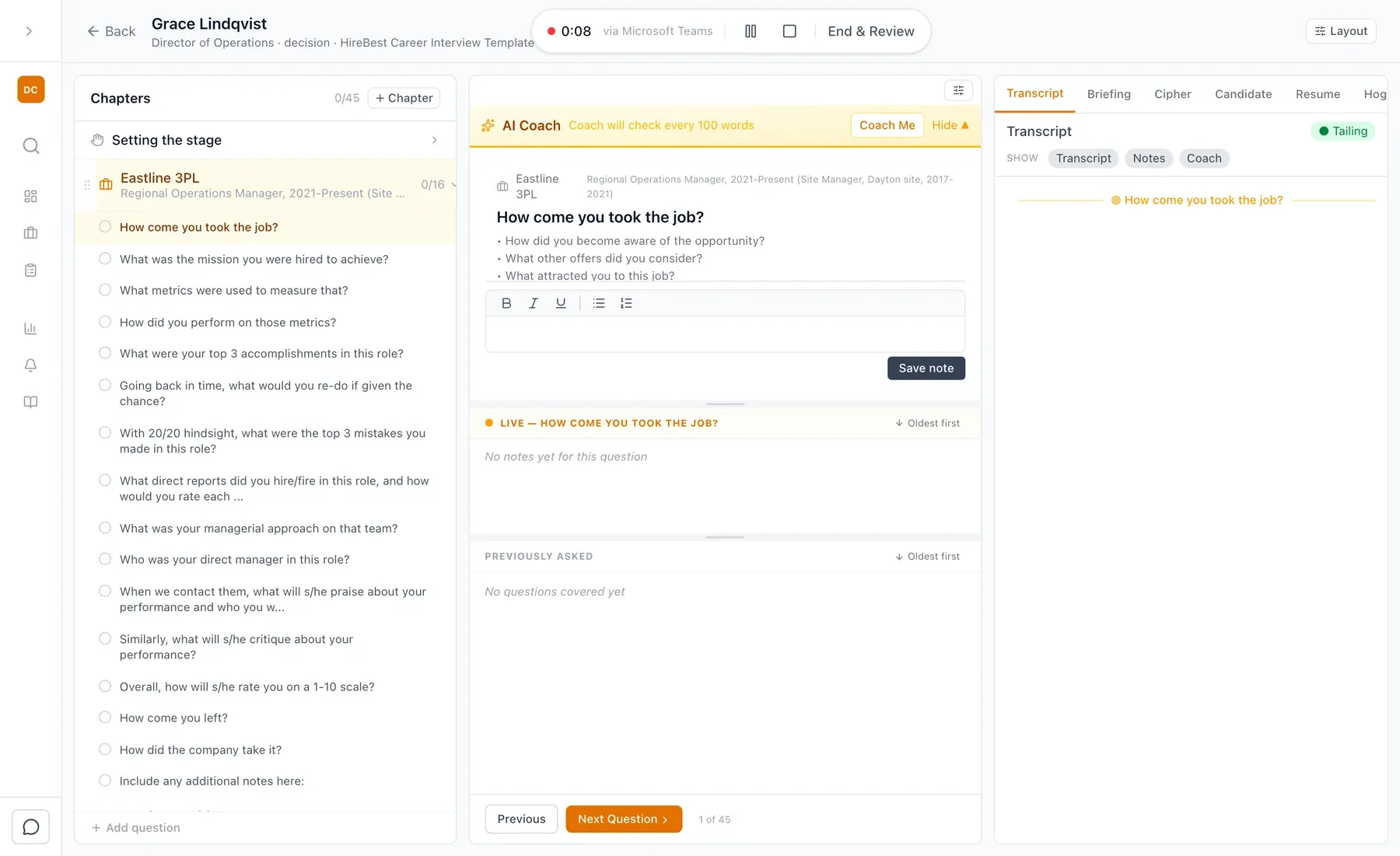Open the panel settings sliders icon
This screenshot has width=1400, height=856.
(958, 91)
